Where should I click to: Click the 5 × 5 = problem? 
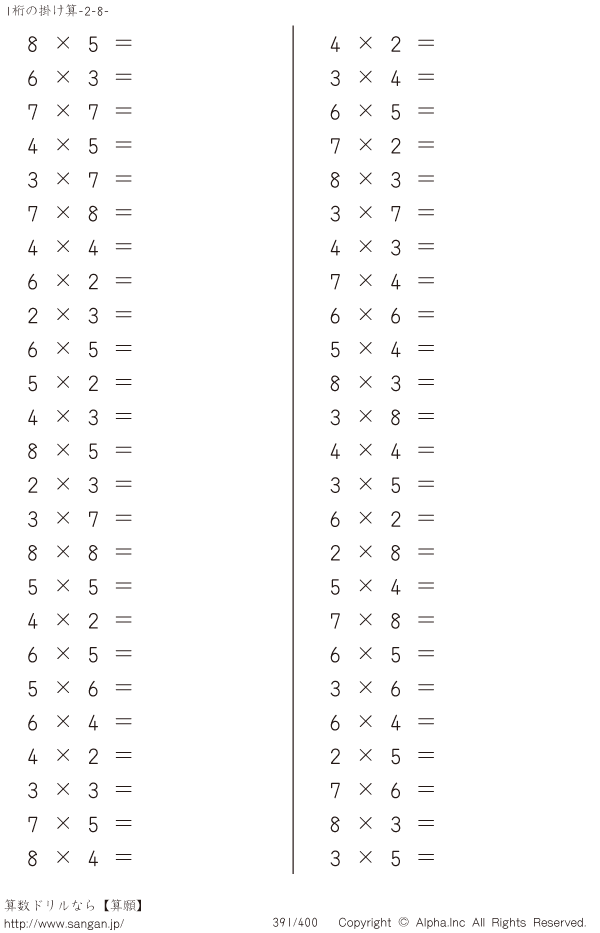click(x=80, y=587)
